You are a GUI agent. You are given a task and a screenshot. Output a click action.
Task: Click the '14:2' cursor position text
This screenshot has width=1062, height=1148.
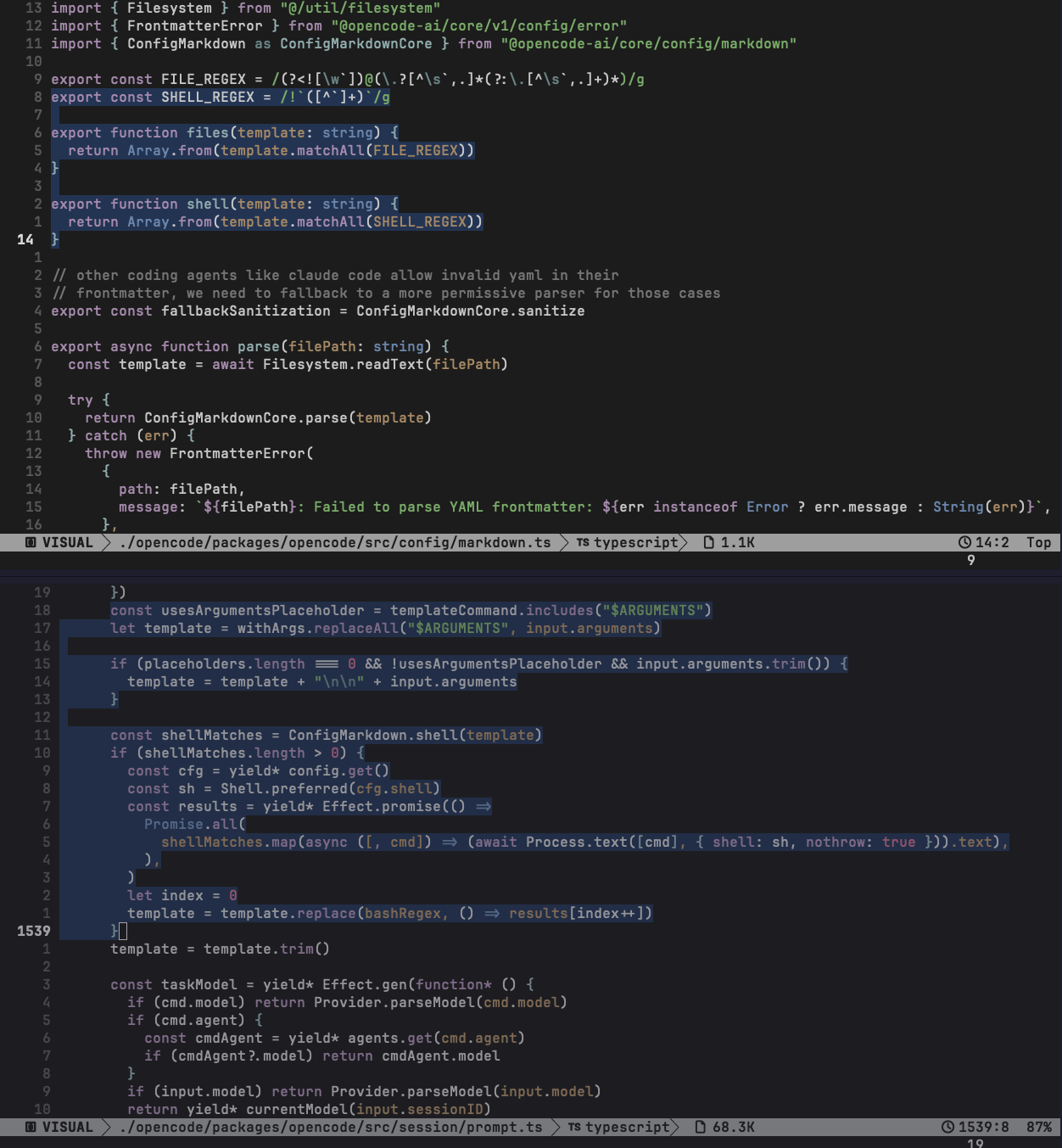pos(992,542)
